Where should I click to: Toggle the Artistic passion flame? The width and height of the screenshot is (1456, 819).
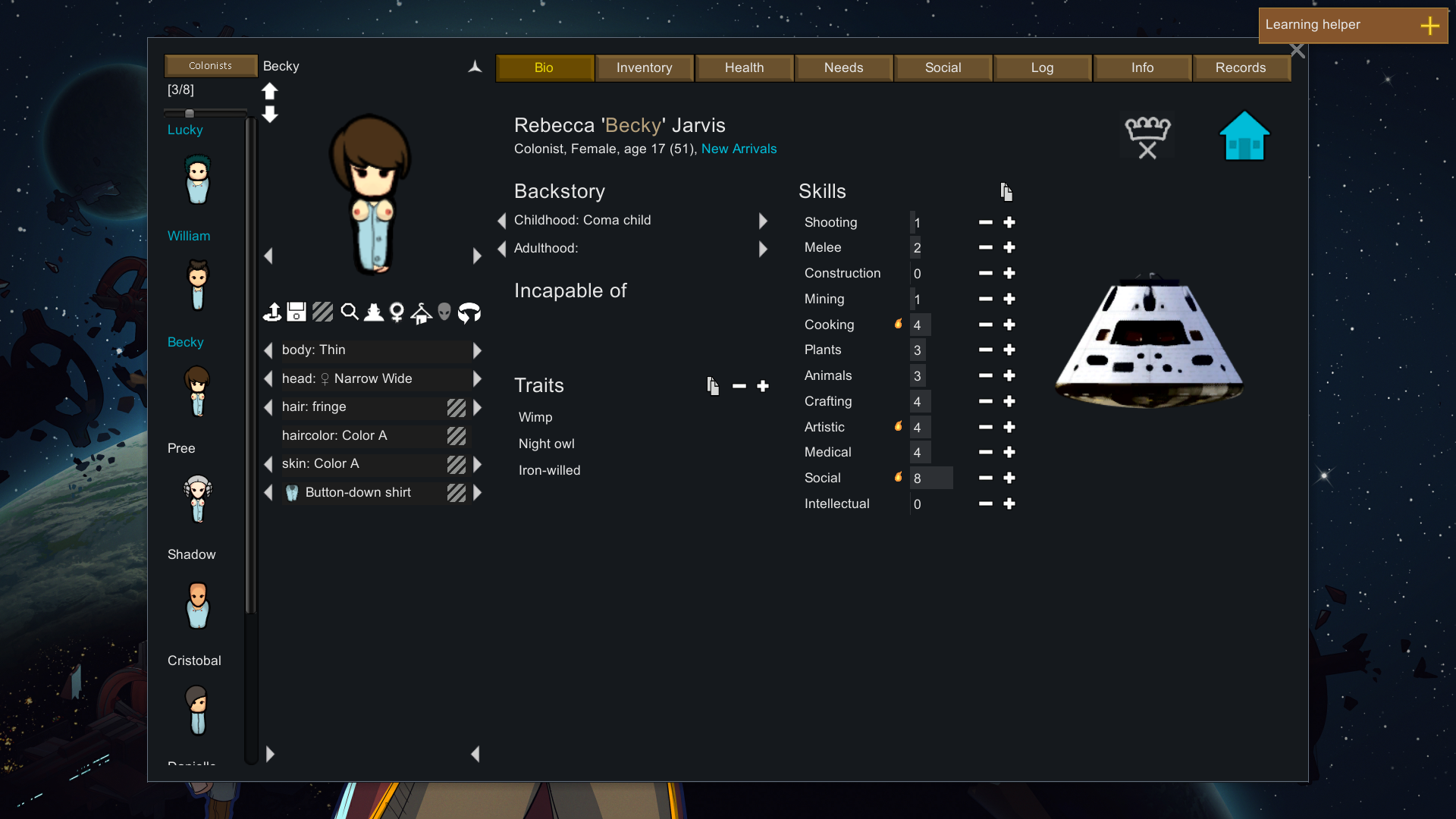[899, 426]
